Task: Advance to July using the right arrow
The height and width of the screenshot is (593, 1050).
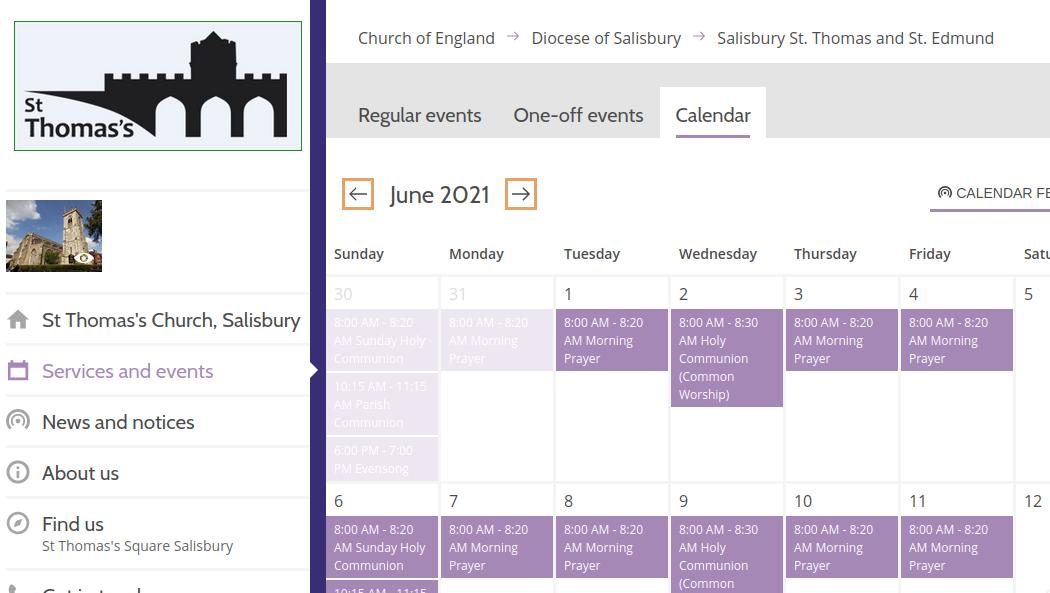Action: pos(520,194)
